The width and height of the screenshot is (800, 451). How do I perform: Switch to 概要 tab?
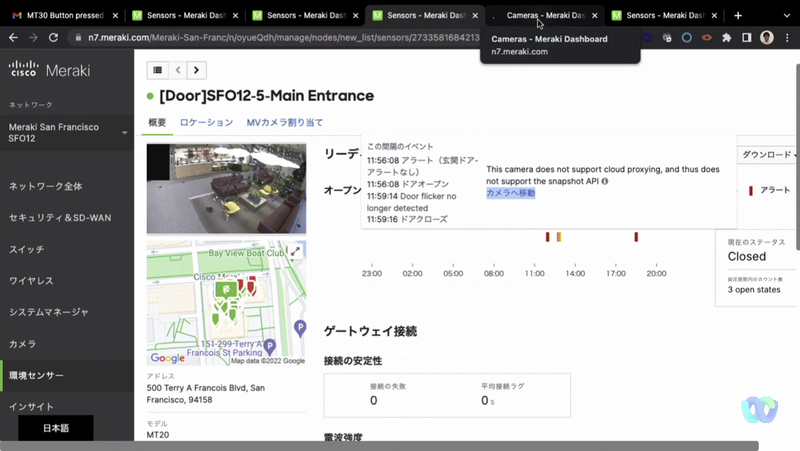click(157, 122)
